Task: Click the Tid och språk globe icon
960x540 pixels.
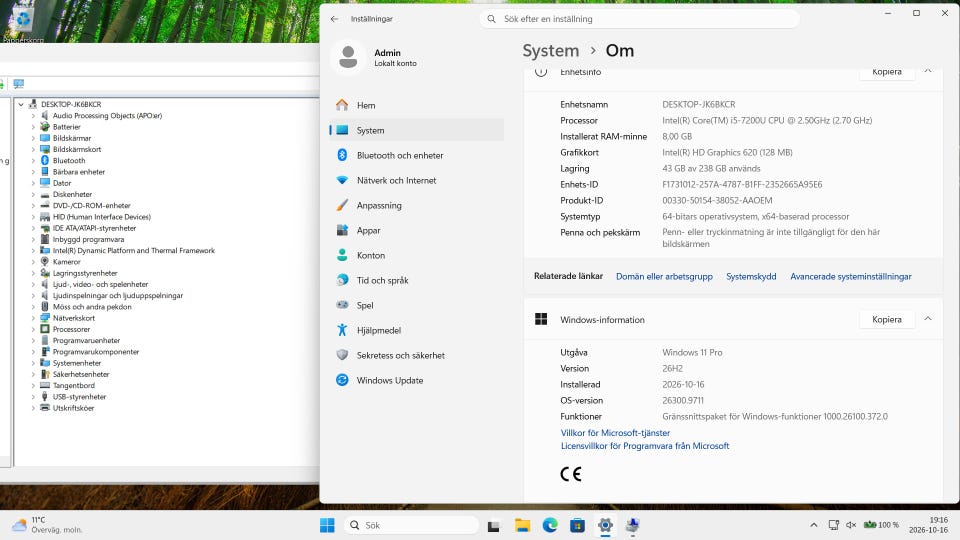Action: pos(342,280)
